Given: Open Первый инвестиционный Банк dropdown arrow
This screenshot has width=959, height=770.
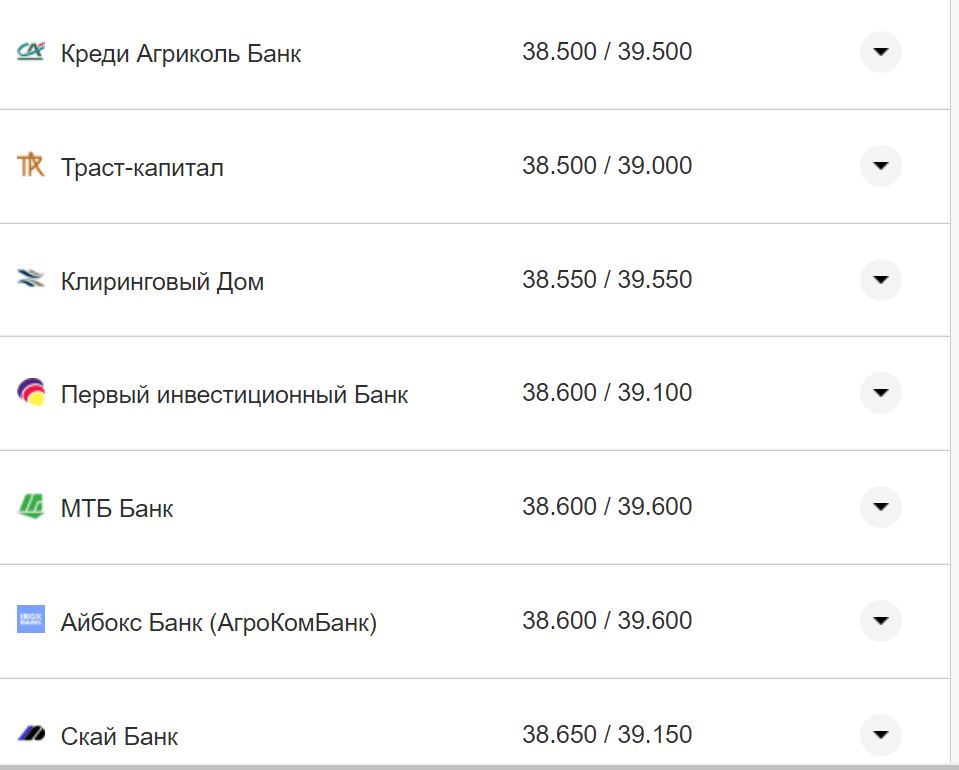Looking at the screenshot, I should click(x=880, y=393).
